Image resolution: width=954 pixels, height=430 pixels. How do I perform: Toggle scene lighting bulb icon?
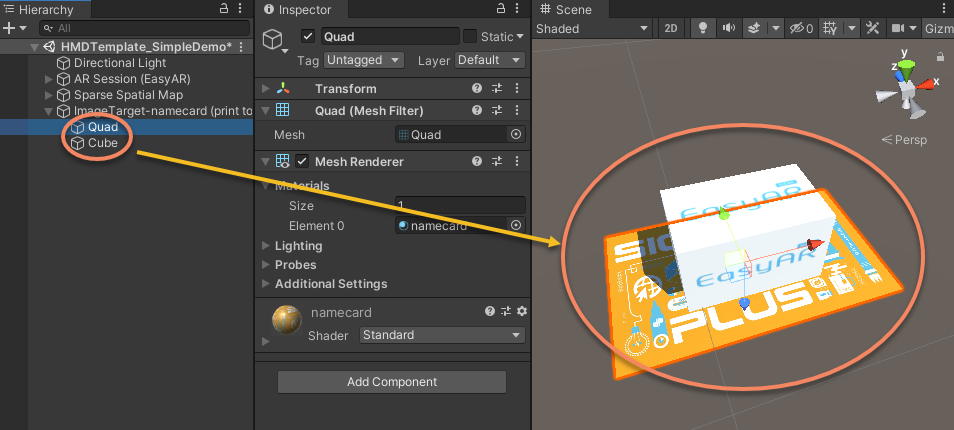coord(703,28)
